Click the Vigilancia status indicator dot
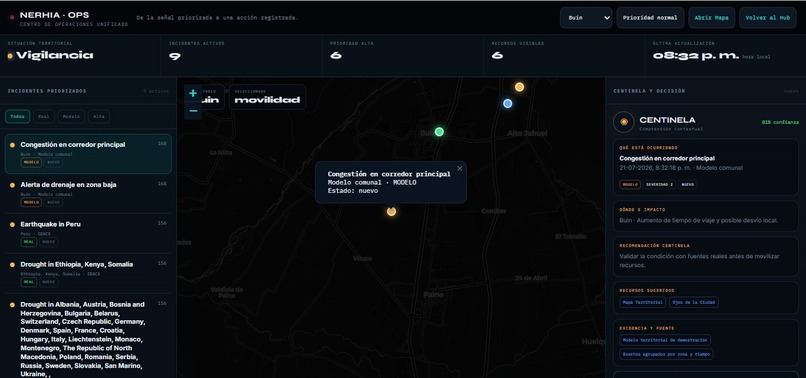The image size is (806, 378). (10, 56)
